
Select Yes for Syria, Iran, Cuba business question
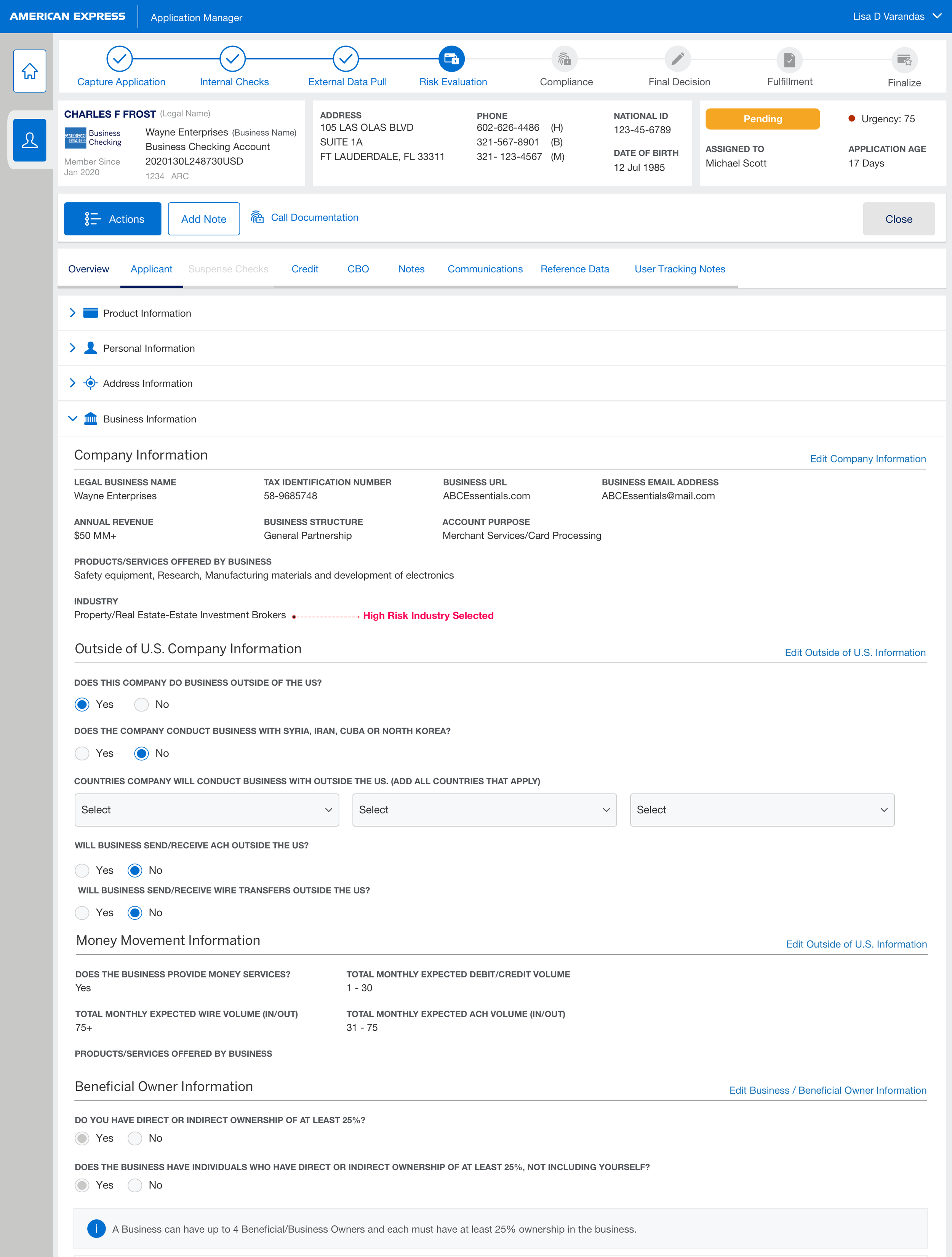click(x=82, y=753)
